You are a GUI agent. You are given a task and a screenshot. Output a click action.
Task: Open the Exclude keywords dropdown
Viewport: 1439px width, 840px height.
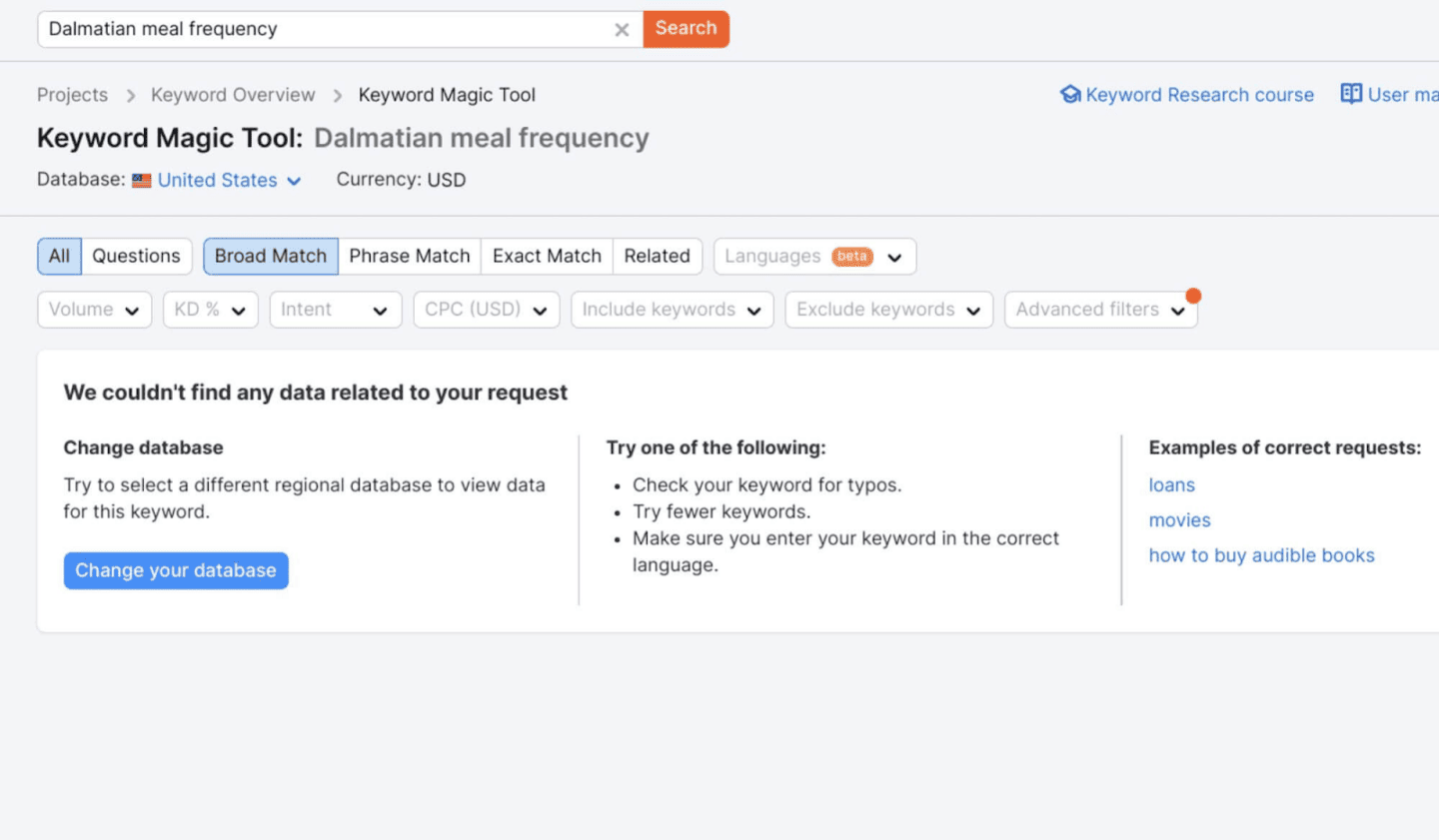887,310
